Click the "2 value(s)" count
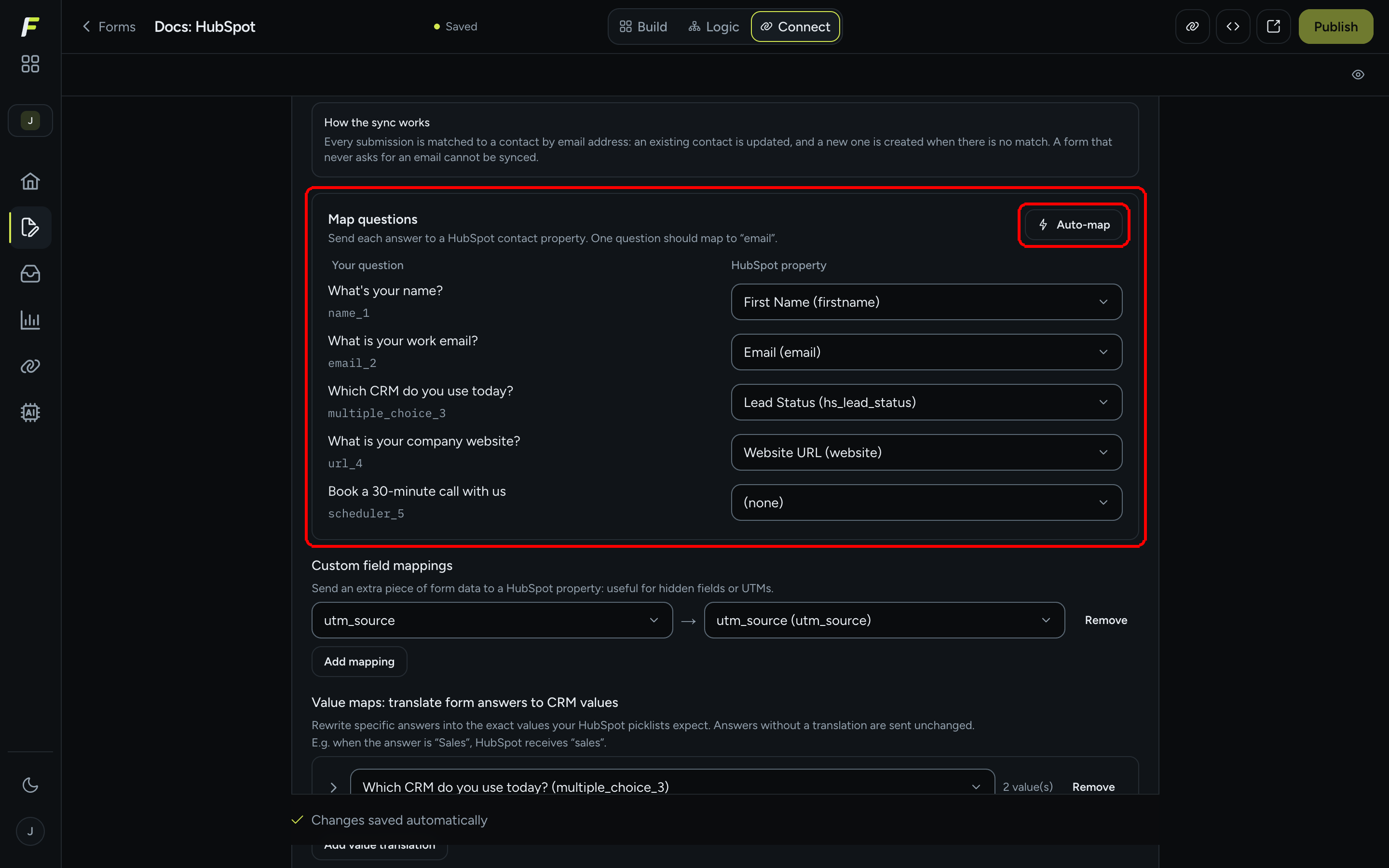The height and width of the screenshot is (868, 1389). 1027,787
